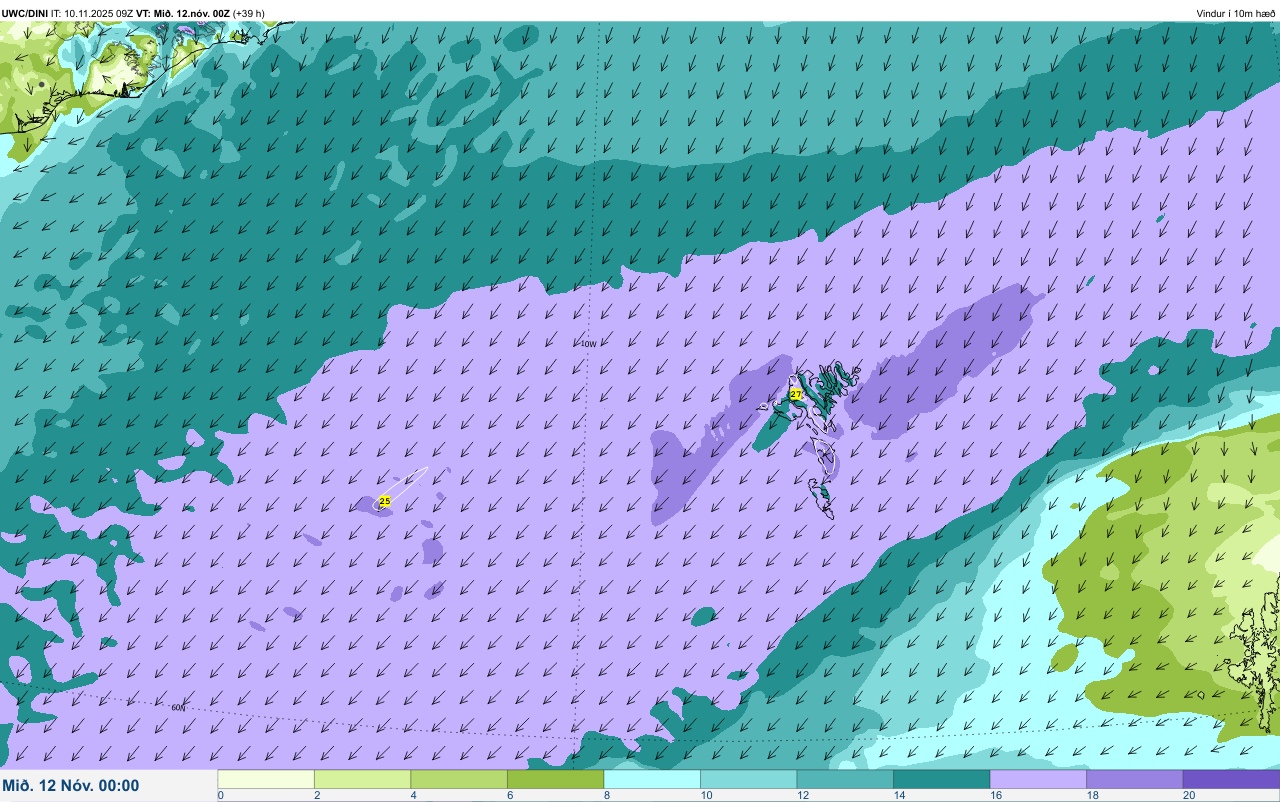Image resolution: width=1280 pixels, height=802 pixels.
Task: Click the 'IT: 10.11.2025 09Z' initial time text
Action: pyautogui.click(x=91, y=13)
